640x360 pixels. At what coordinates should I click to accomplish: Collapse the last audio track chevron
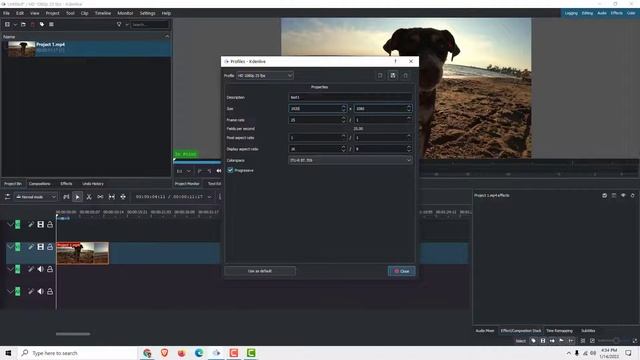[x=10, y=291]
